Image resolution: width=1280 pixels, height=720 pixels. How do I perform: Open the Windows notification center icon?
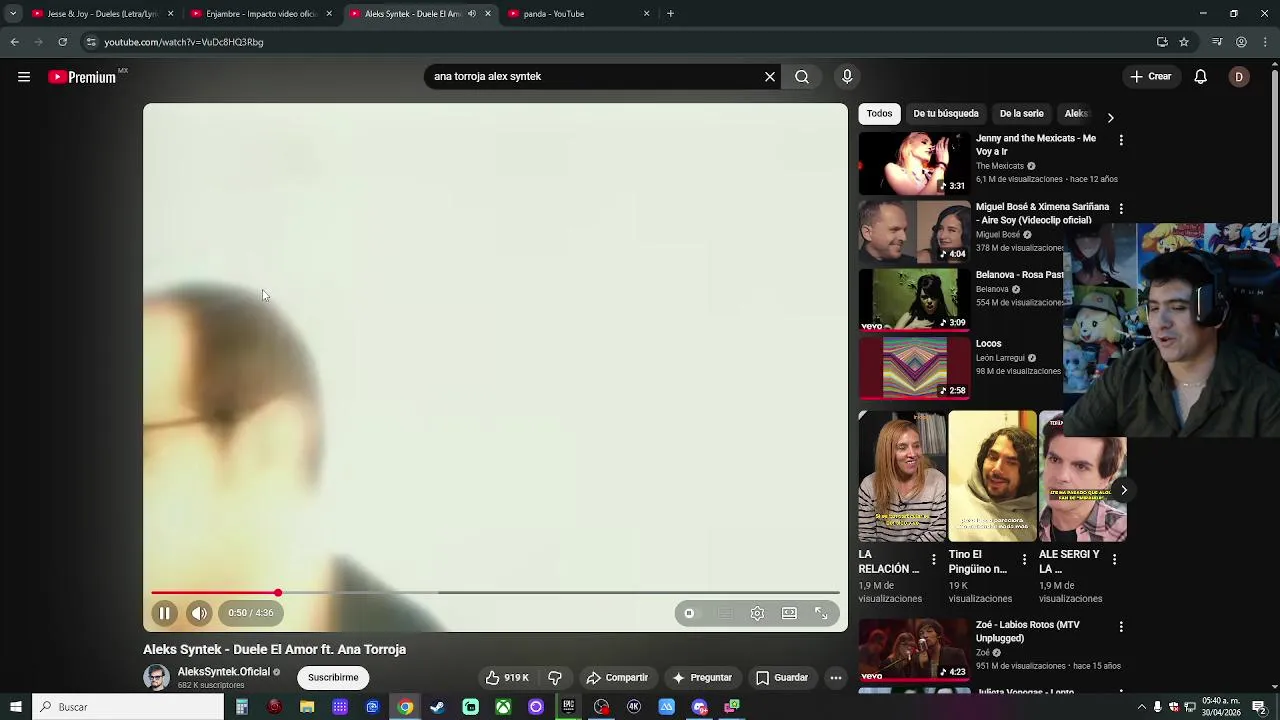pyautogui.click(x=1260, y=707)
